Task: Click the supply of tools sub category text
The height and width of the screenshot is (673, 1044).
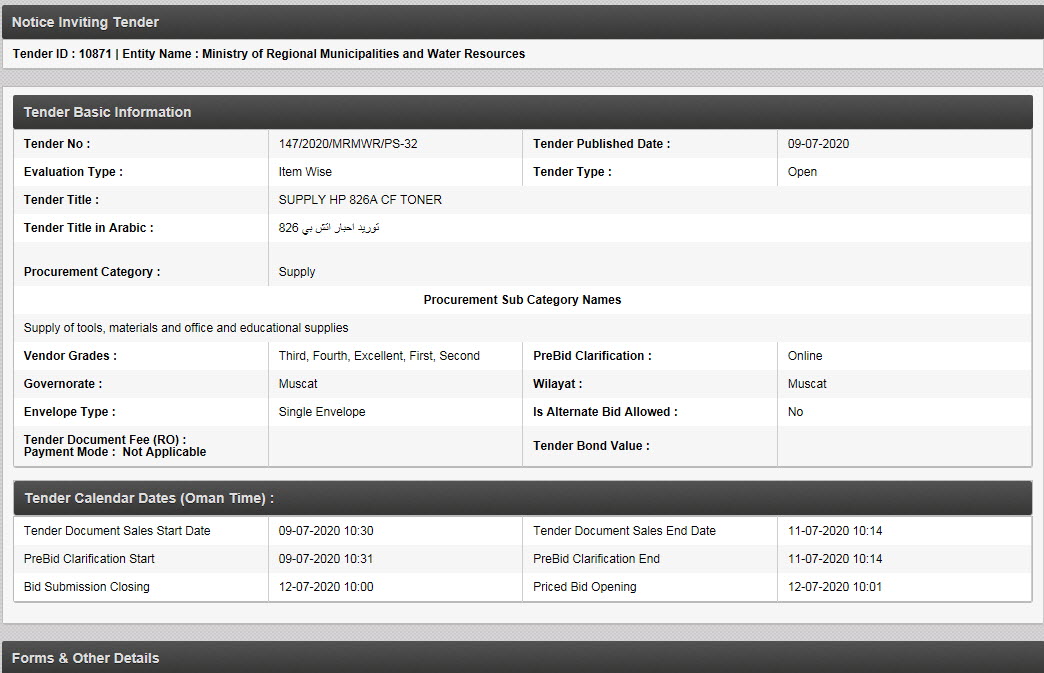Action: point(186,328)
